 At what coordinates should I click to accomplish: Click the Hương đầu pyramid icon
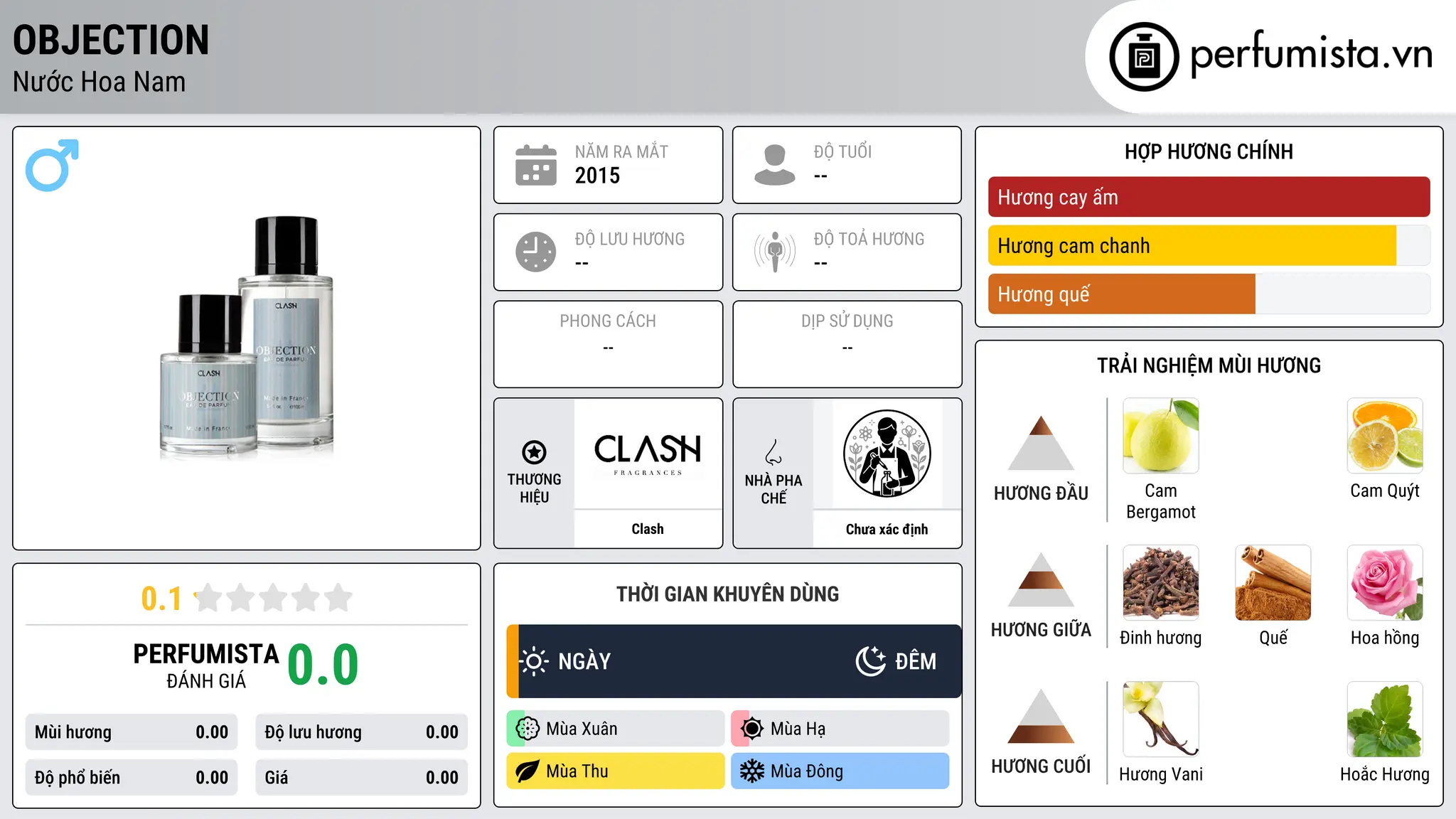[x=1041, y=443]
